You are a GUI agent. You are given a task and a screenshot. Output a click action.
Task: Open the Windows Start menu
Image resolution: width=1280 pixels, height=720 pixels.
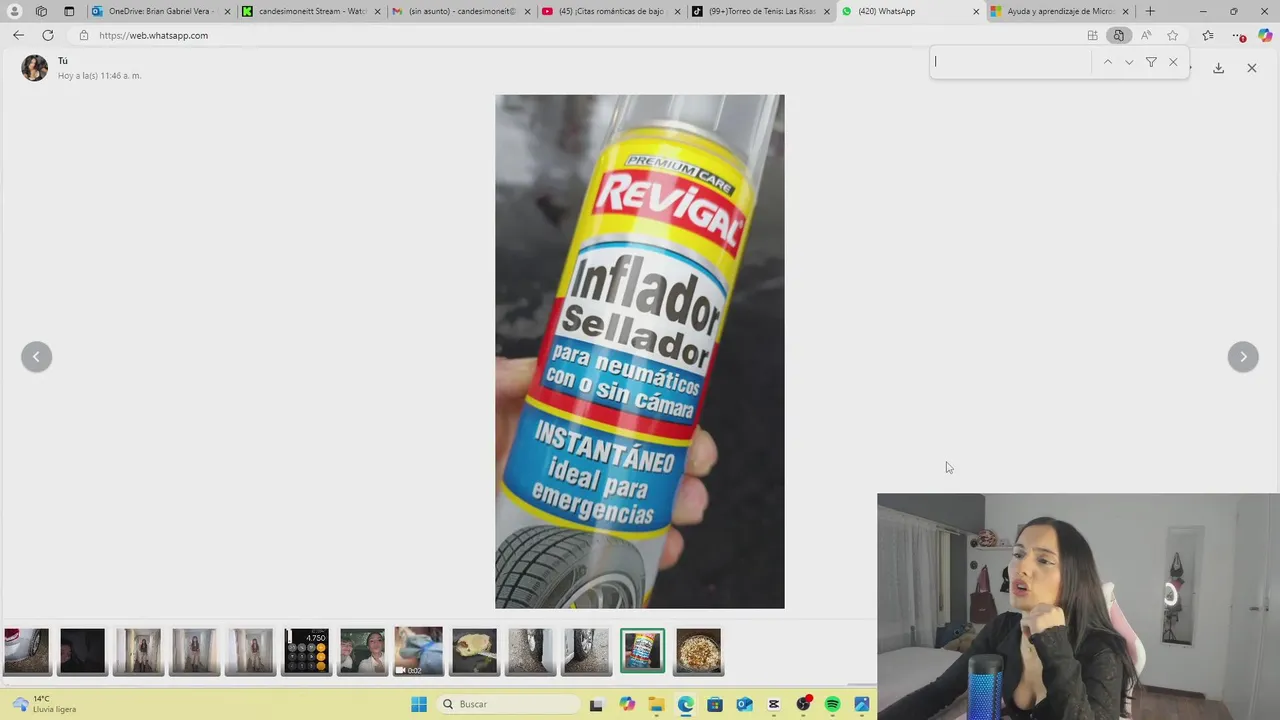tap(419, 704)
